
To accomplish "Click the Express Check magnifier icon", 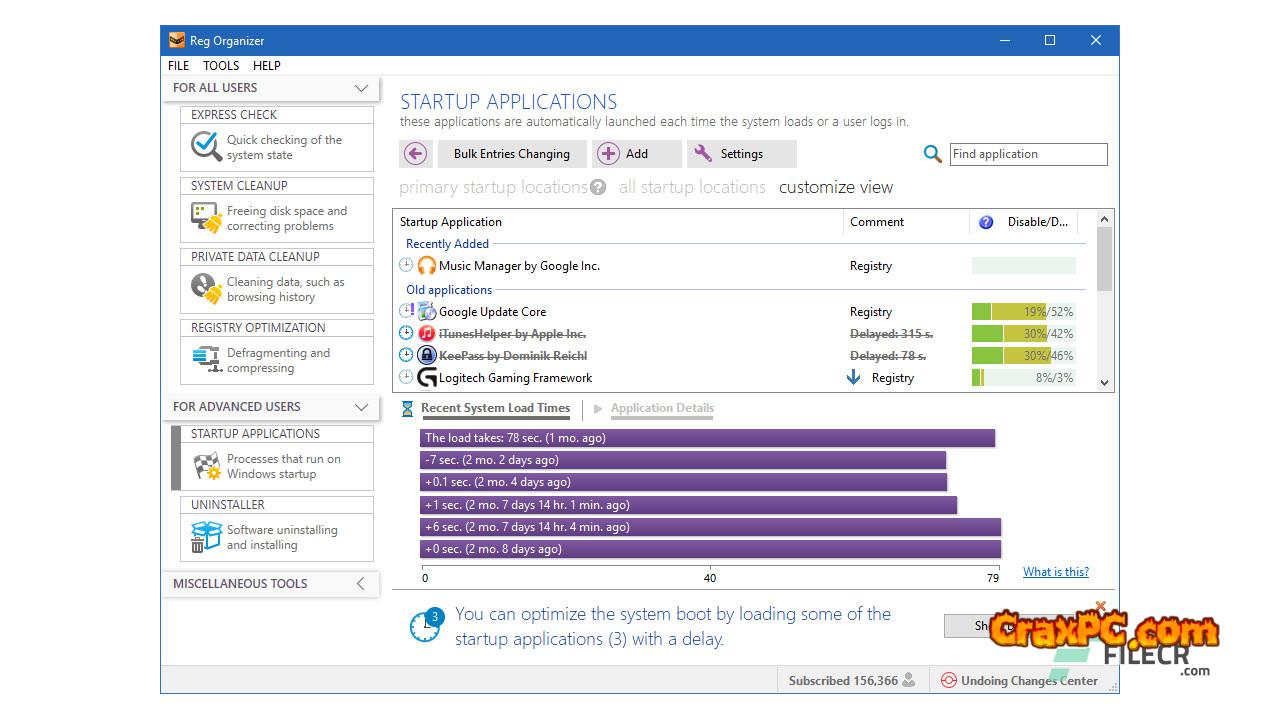I will [x=206, y=147].
